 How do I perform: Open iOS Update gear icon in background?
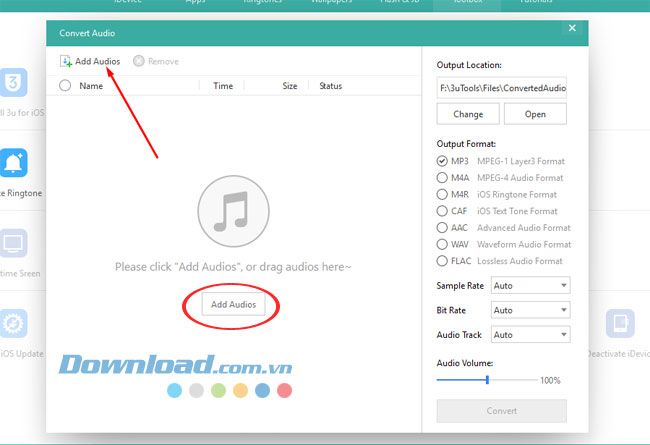coord(14,323)
